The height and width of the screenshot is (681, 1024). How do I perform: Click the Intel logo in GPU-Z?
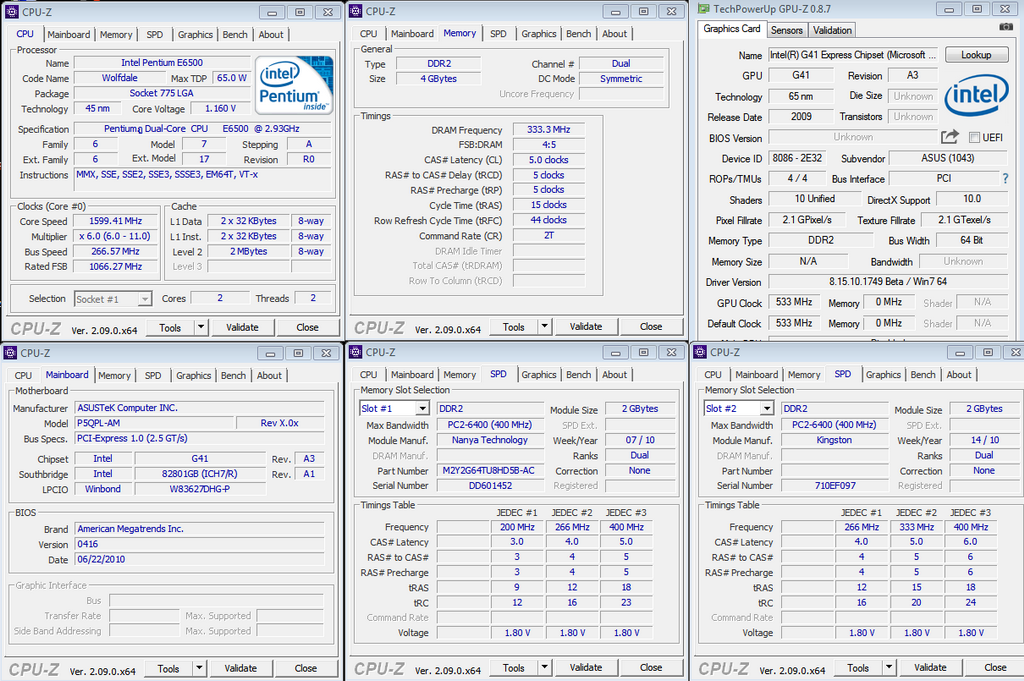point(976,95)
